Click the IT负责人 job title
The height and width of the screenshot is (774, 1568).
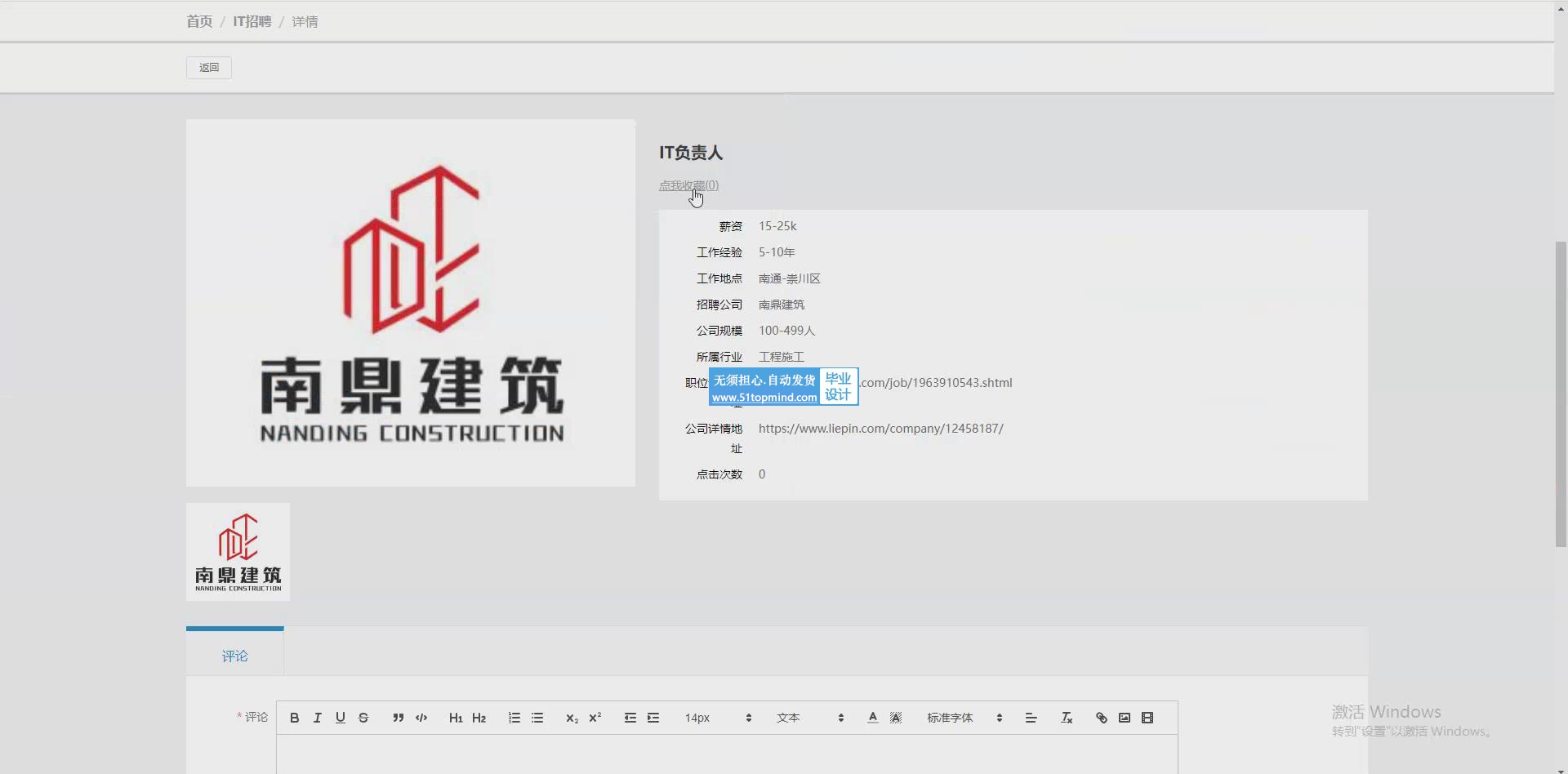pyautogui.click(x=691, y=153)
